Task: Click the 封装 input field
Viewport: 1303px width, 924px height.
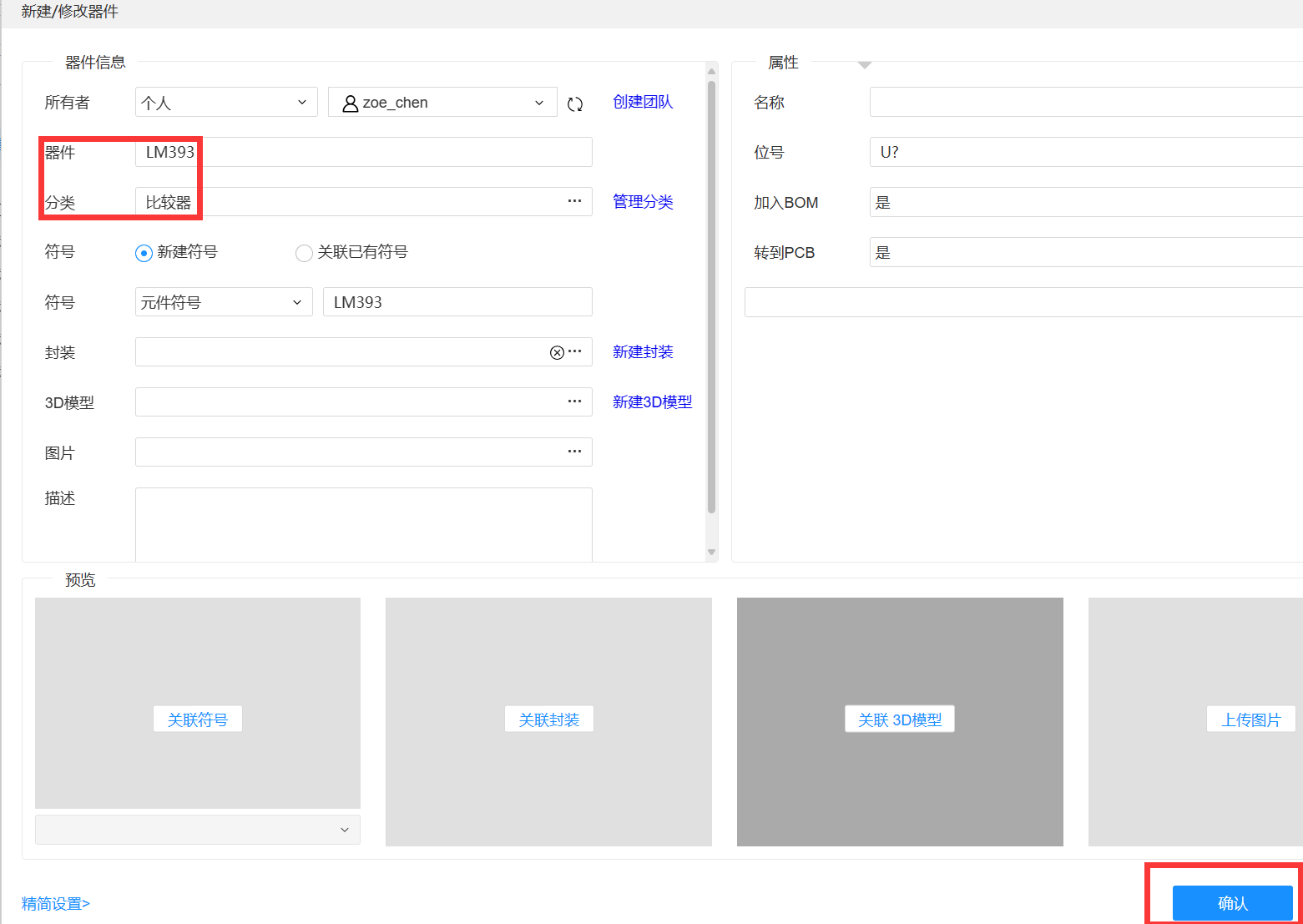Action: click(364, 352)
